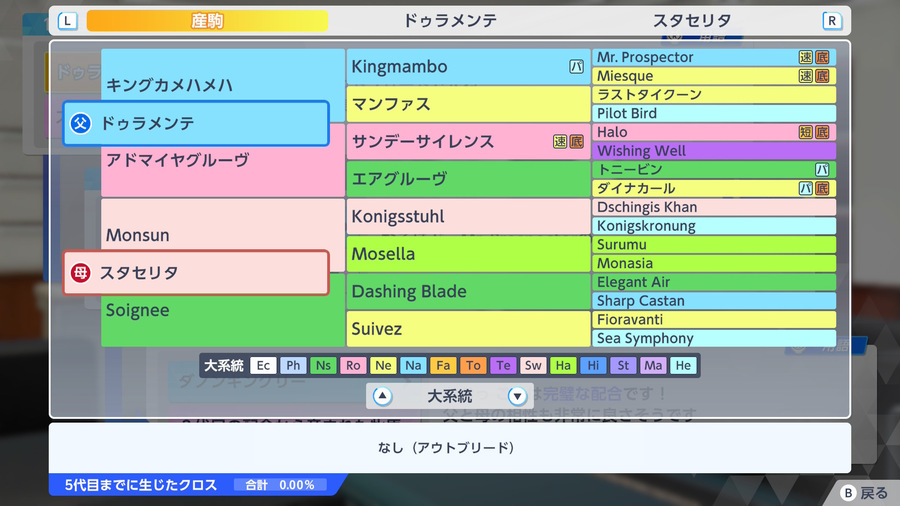Click the サンデーサイレンス pedigree cell
This screenshot has width=900, height=506.
468,142
